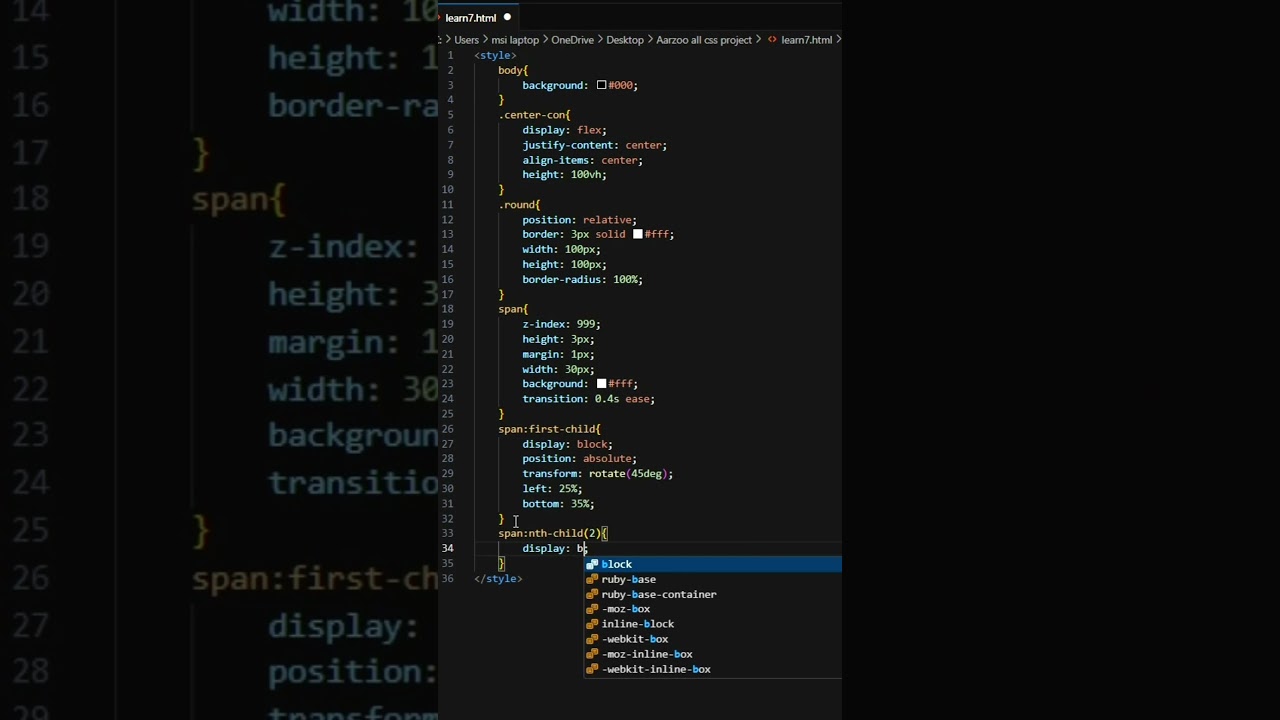Click the 'body{' selector on line 2
Viewport: 1280px width, 720px height.
pos(513,70)
